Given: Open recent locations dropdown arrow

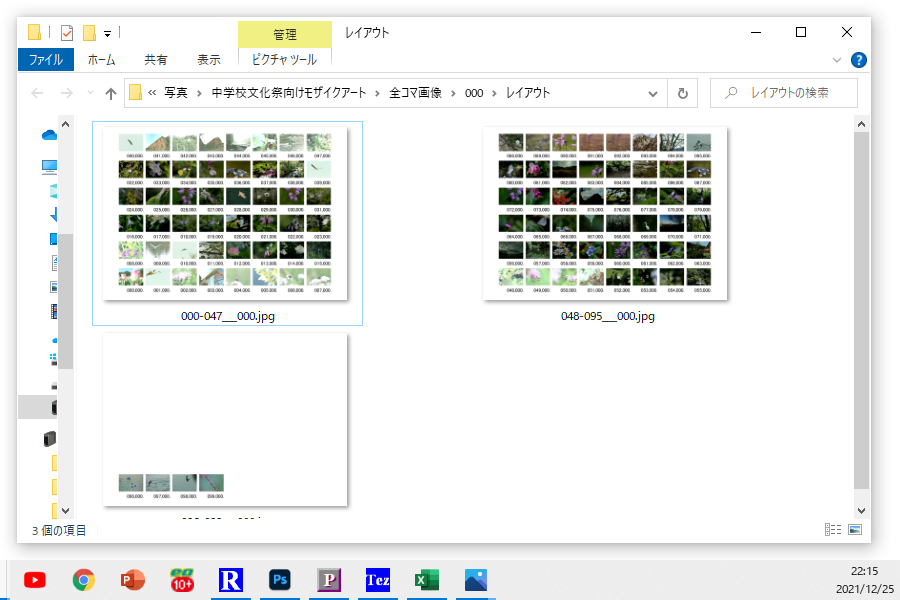Looking at the screenshot, I should pyautogui.click(x=90, y=93).
